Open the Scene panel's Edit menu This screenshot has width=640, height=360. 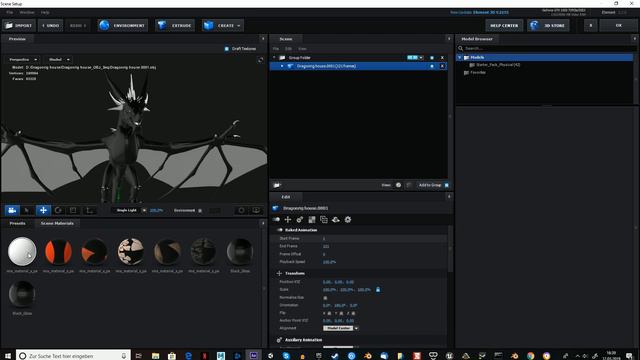pos(288,49)
